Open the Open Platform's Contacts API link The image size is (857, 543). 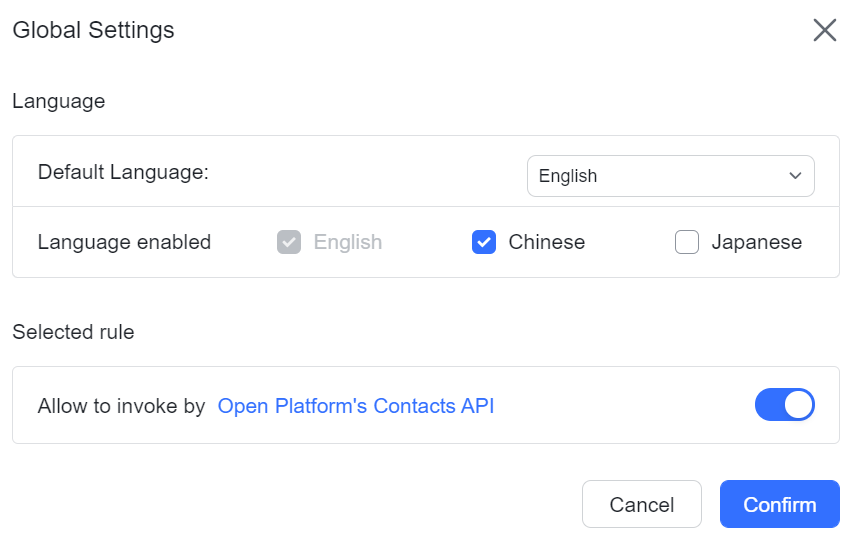point(356,406)
